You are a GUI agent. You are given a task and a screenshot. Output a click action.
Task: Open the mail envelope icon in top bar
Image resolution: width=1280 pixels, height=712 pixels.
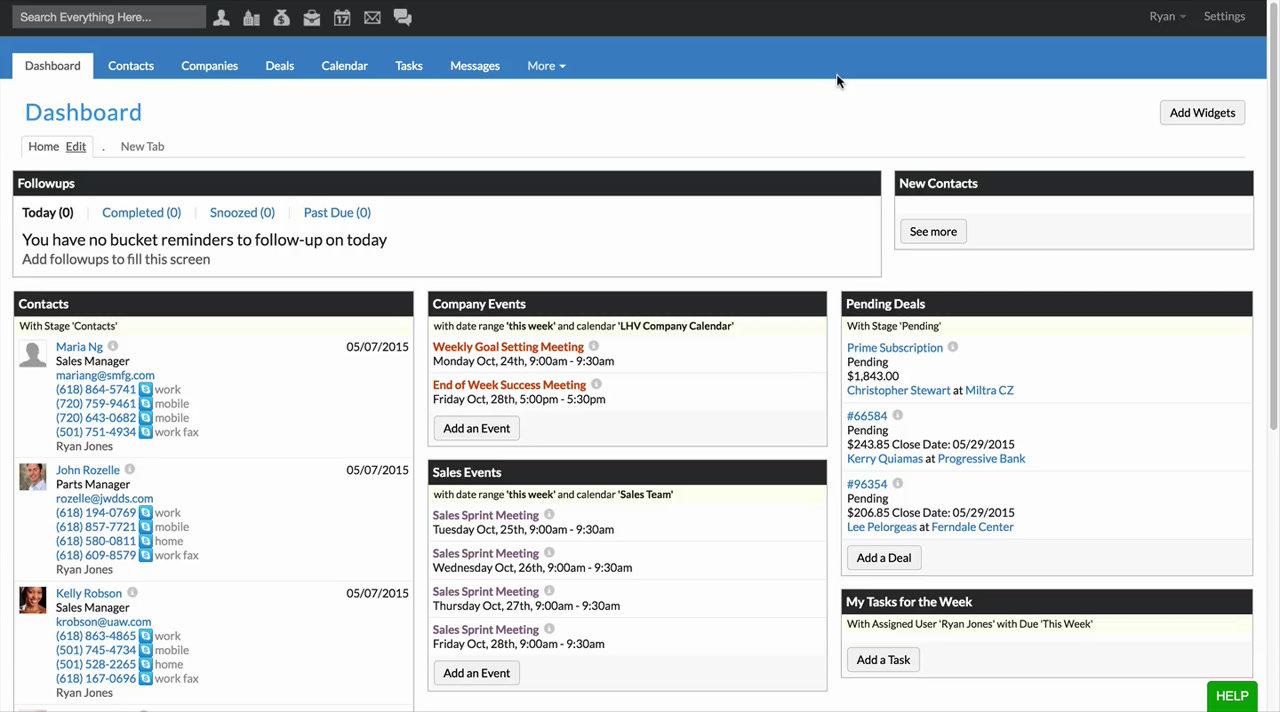372,17
